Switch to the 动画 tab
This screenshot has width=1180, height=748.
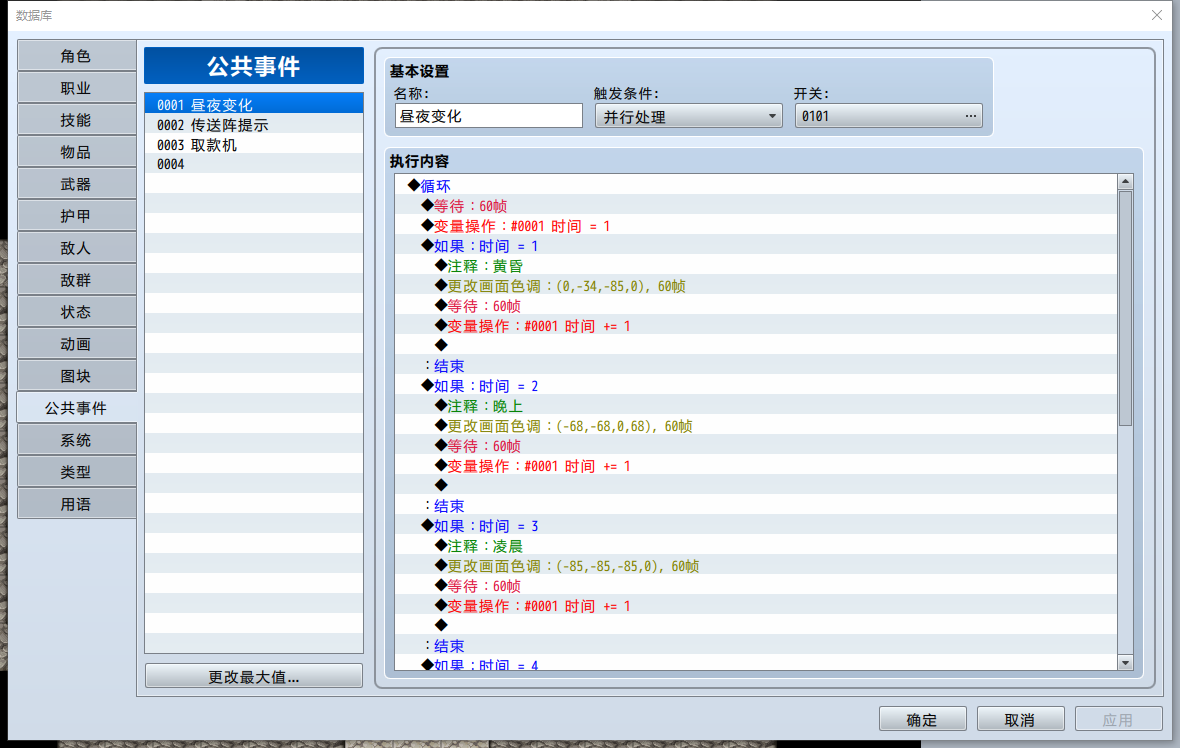coord(76,344)
